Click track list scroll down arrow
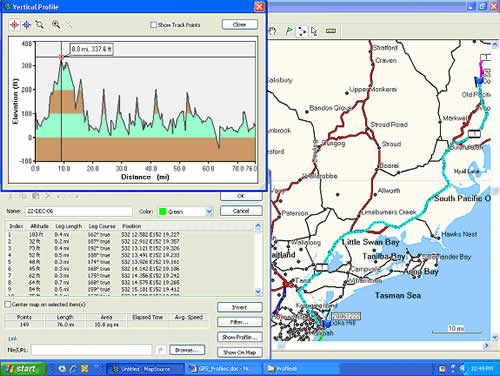This screenshot has height=376, width=500. [x=258, y=291]
